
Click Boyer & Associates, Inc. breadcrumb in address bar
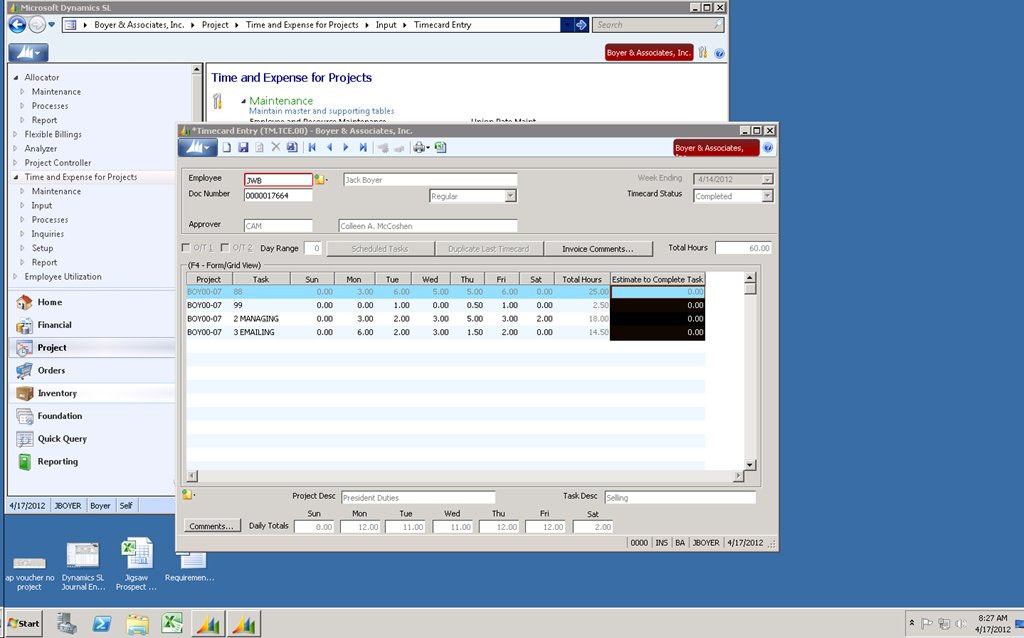[139, 25]
